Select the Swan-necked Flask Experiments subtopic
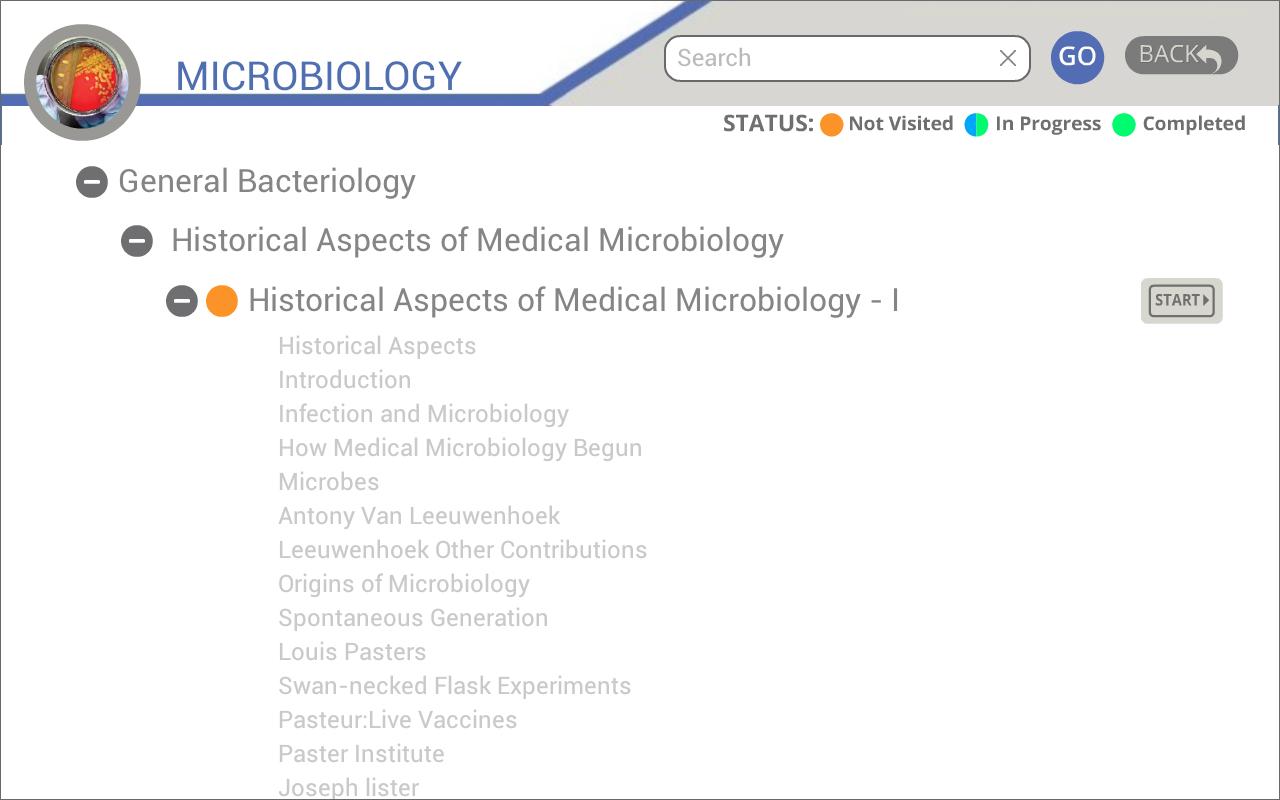The image size is (1280, 800). 454,686
